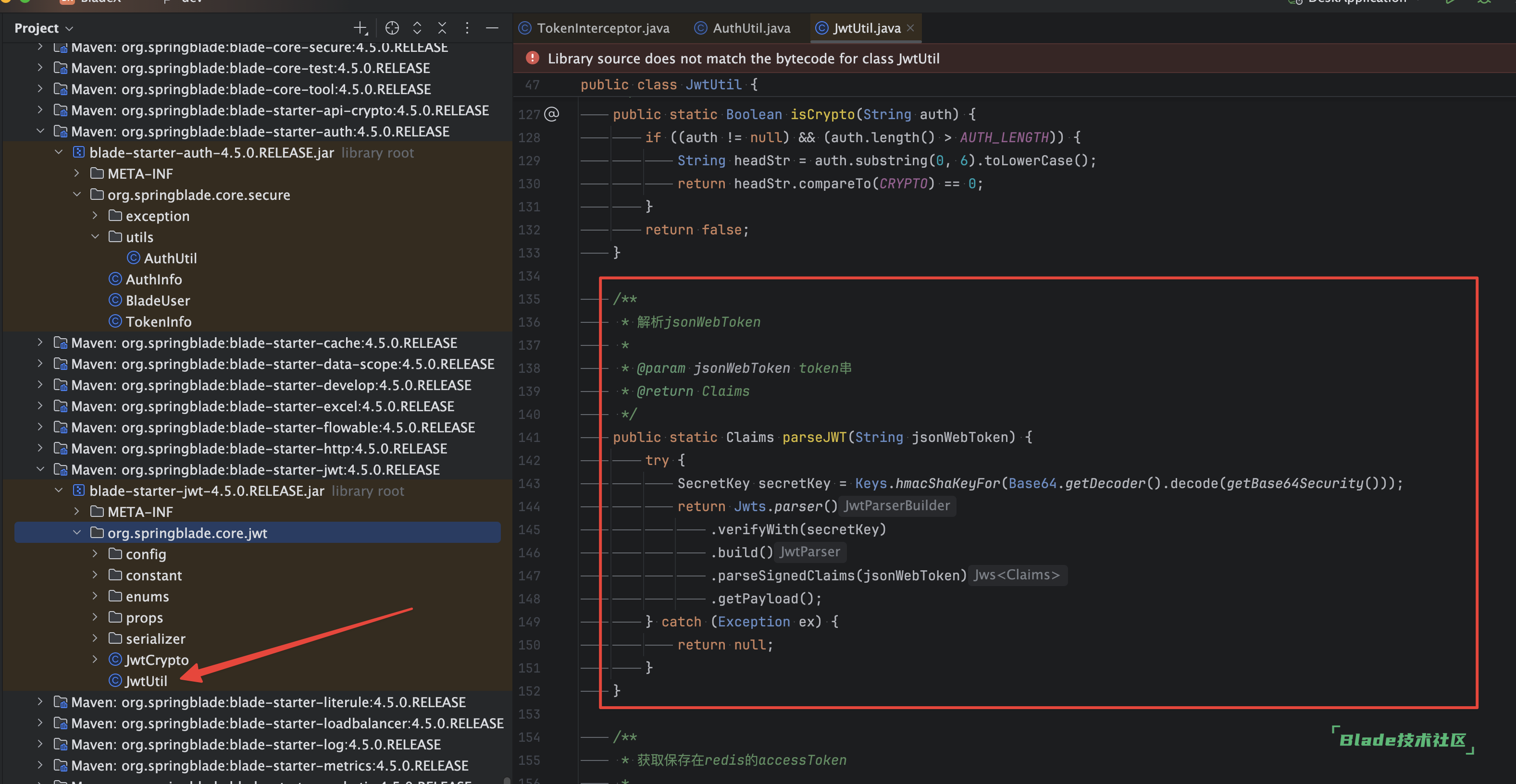Screen dimensions: 1516x784
Task: Expand Maven blade-starter-metrics library
Action: tap(39, 765)
